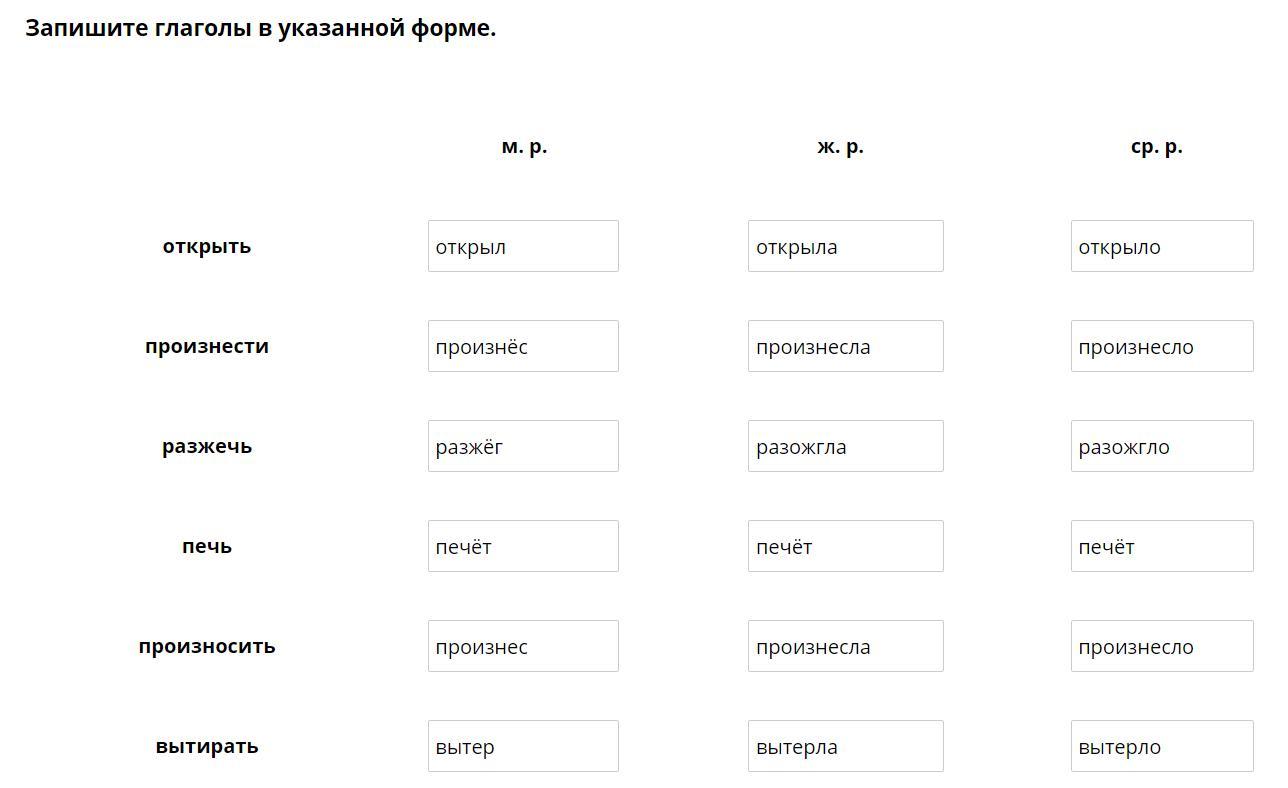
Task: Click the field containing вытерла
Action: (845, 746)
